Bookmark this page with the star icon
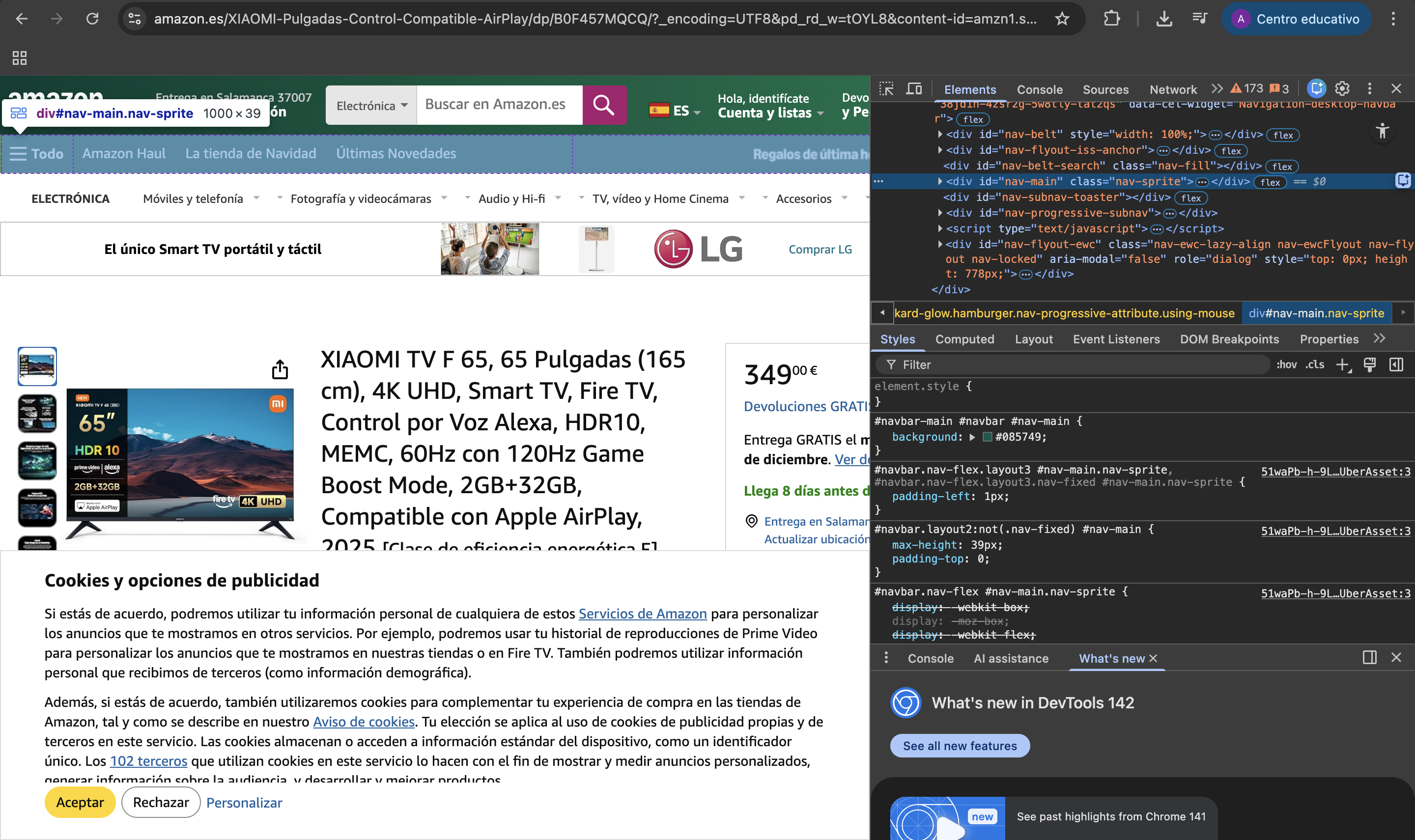1415x840 pixels. (x=1062, y=19)
